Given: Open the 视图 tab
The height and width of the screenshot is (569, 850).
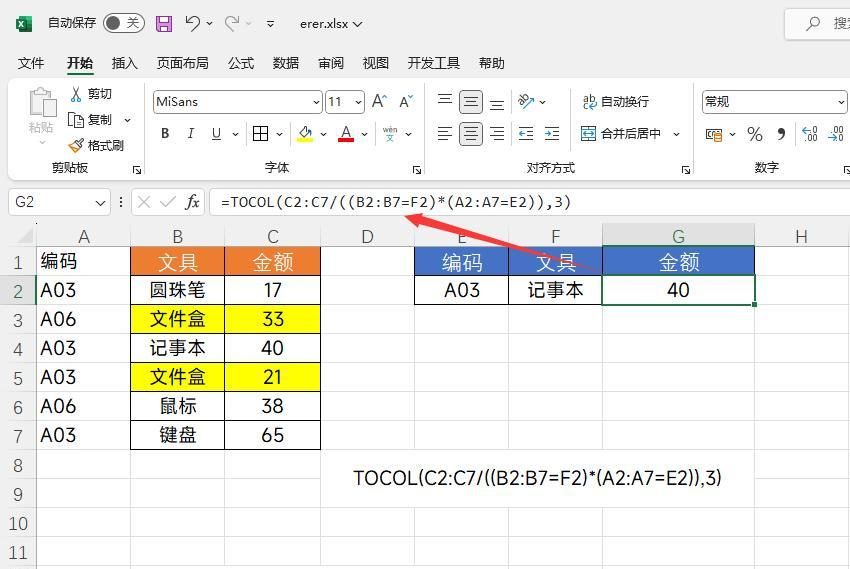Looking at the screenshot, I should point(376,63).
